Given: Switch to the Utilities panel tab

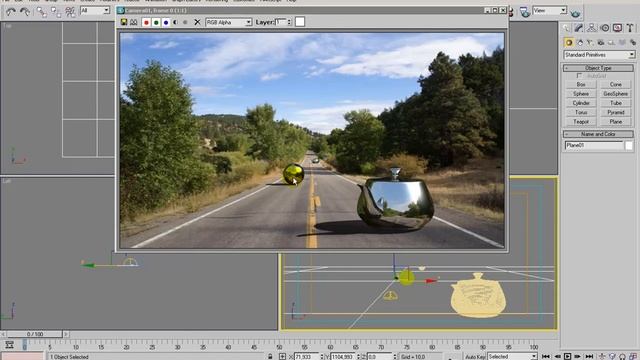Looking at the screenshot, I should [630, 28].
